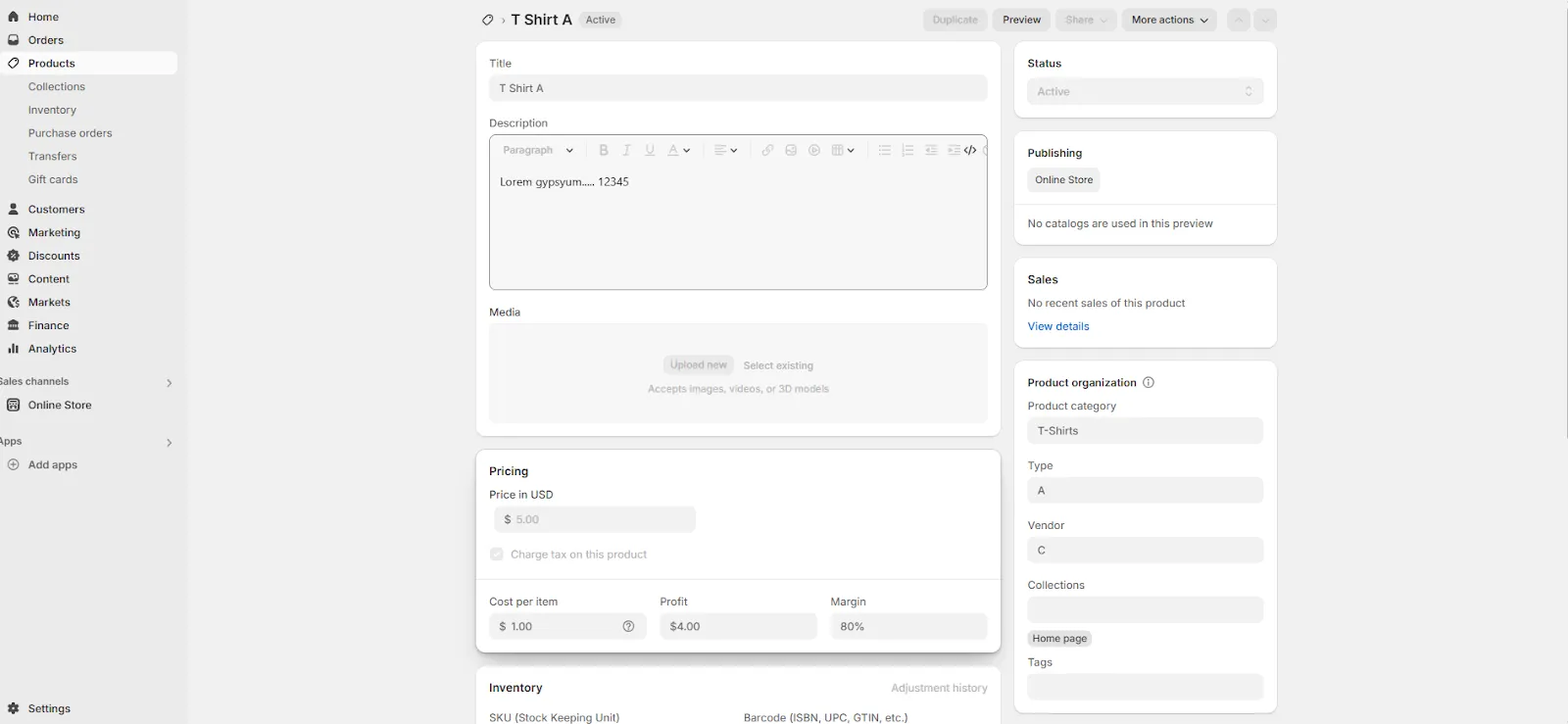
Task: Click the Price in USD field
Action: tap(595, 519)
